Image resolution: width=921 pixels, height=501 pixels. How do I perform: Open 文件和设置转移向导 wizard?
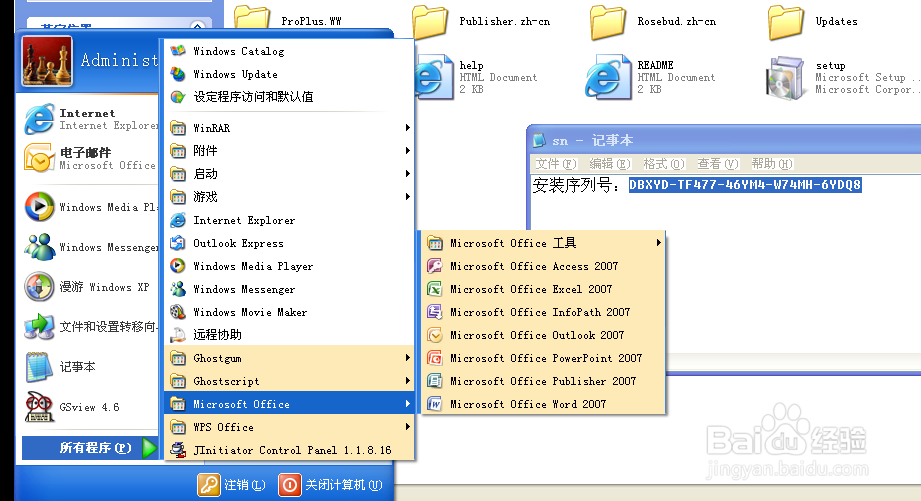coord(90,327)
